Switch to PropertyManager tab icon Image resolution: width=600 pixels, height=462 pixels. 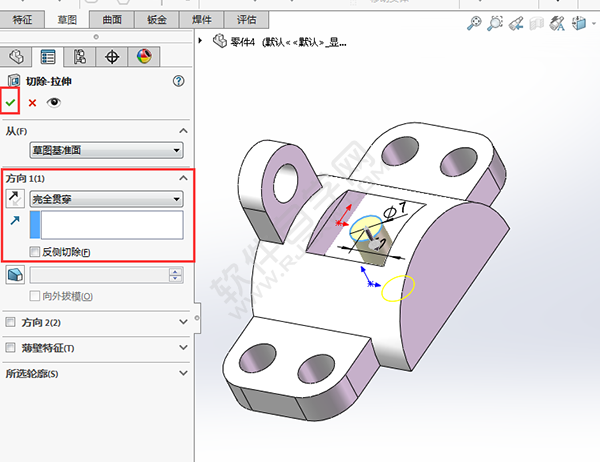[x=48, y=57]
